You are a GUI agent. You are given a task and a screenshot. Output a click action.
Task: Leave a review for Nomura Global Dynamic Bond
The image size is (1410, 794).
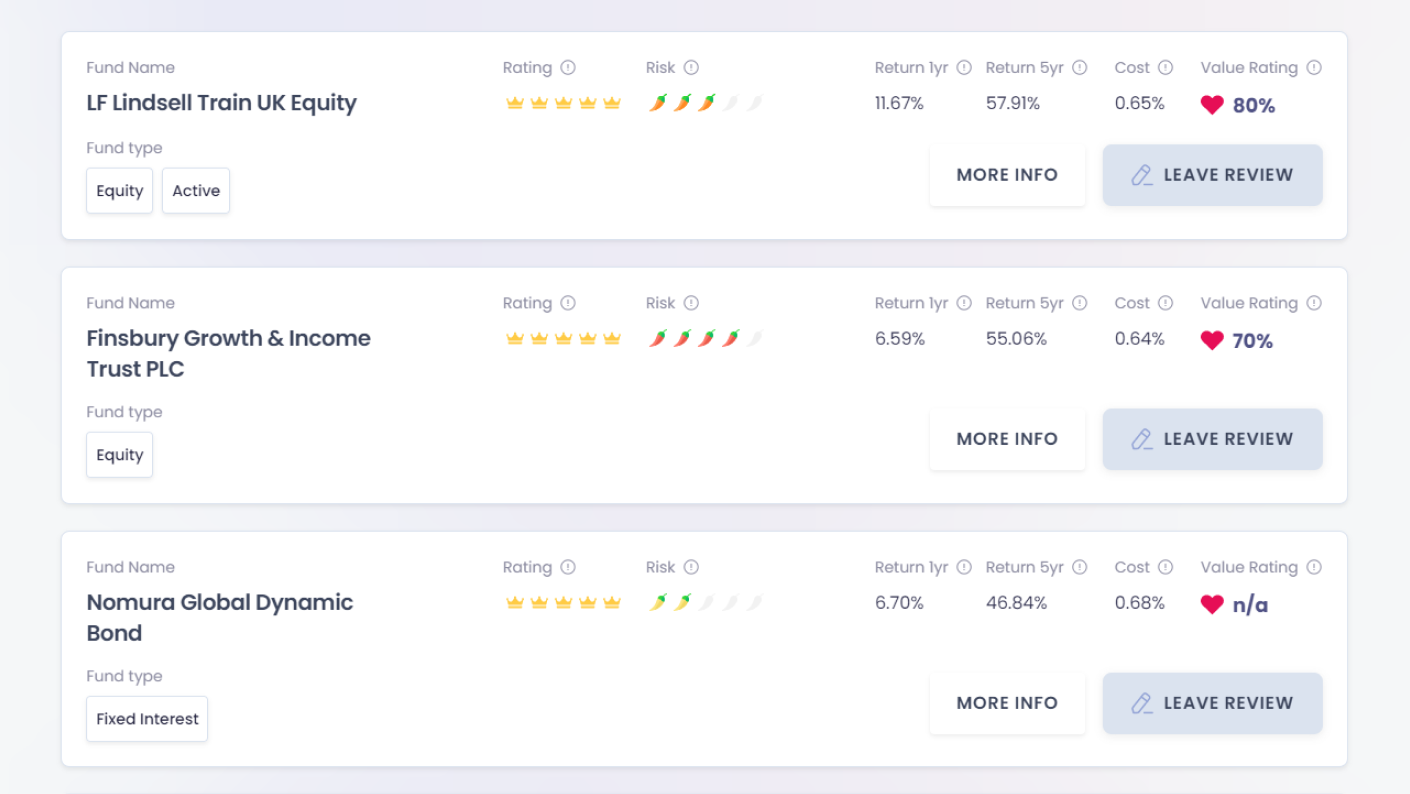point(1212,703)
